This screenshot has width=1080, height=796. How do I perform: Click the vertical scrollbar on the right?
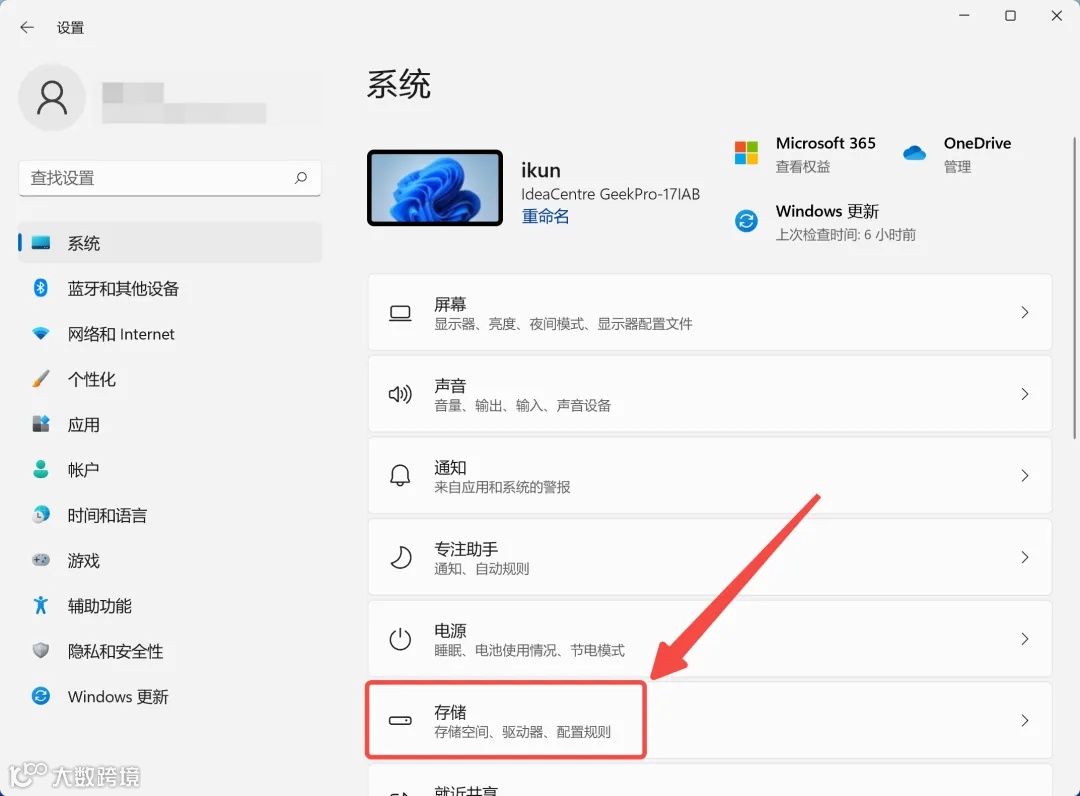pos(1074,287)
